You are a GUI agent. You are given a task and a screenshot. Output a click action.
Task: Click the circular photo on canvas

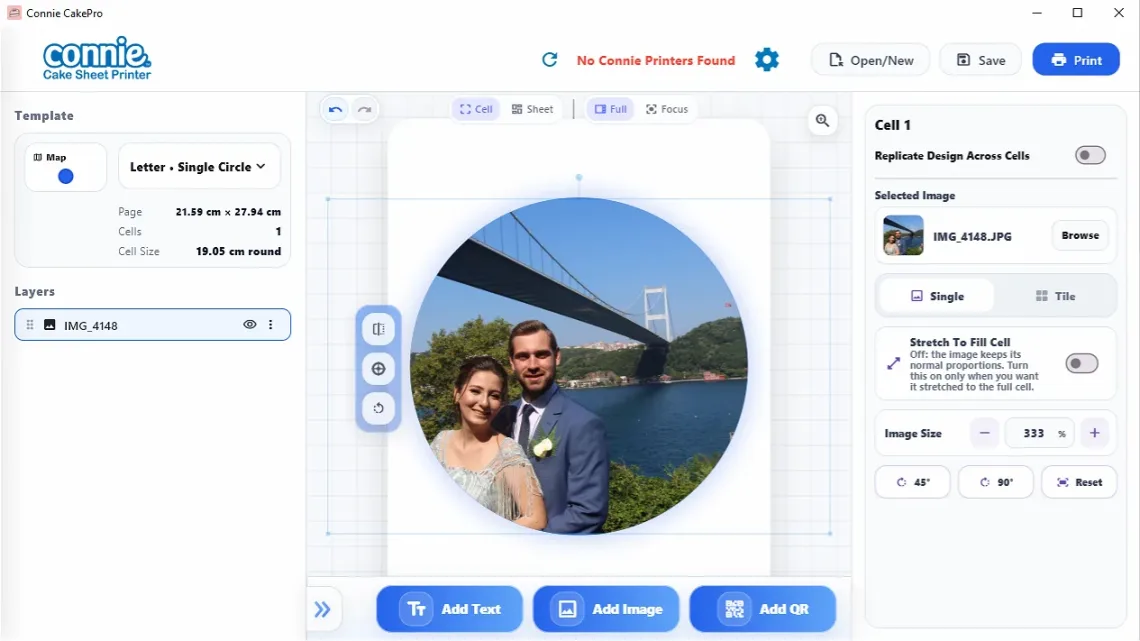(x=579, y=366)
